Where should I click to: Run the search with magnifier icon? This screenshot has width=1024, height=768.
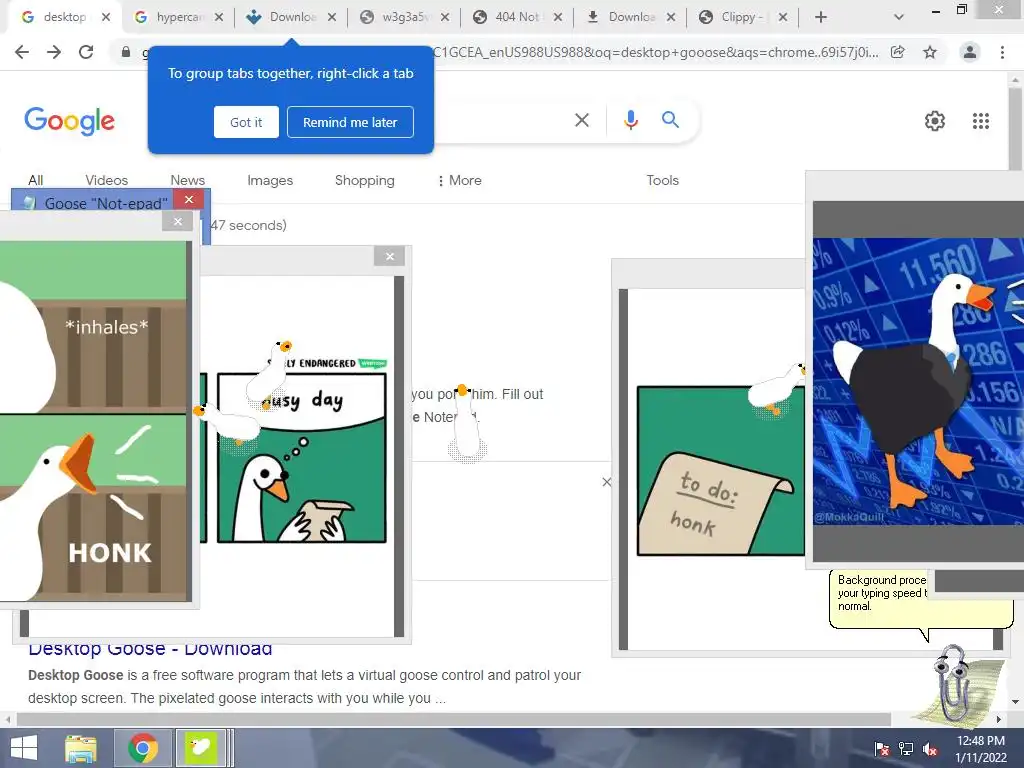tap(670, 120)
